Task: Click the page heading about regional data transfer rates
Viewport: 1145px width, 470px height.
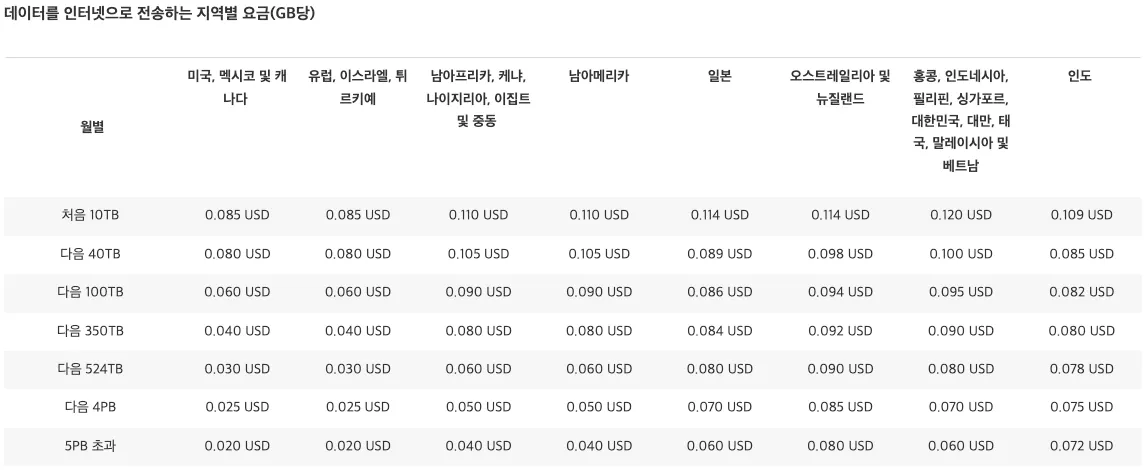Action: [x=161, y=13]
